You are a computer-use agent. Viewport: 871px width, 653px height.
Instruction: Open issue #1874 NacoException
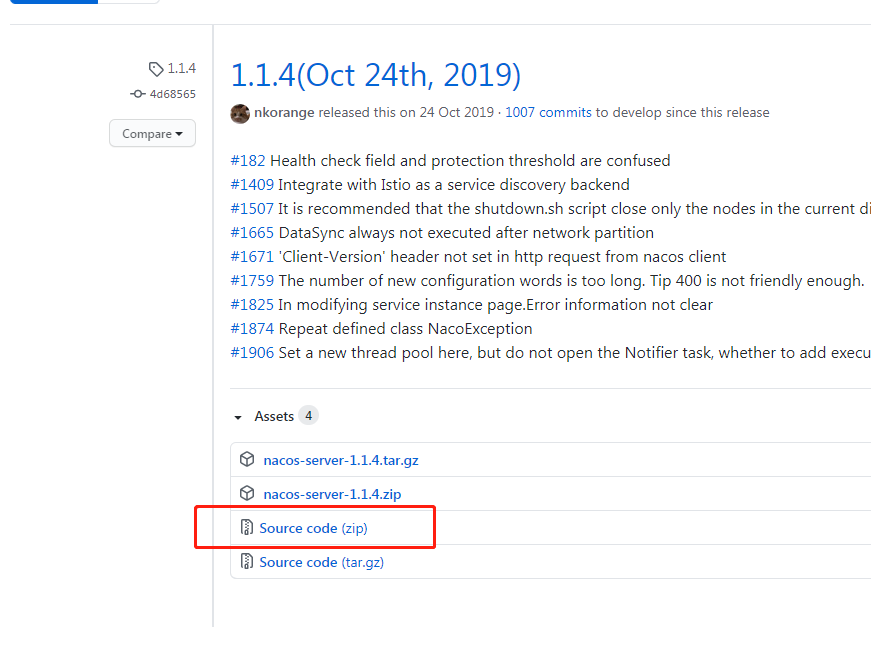coord(252,329)
